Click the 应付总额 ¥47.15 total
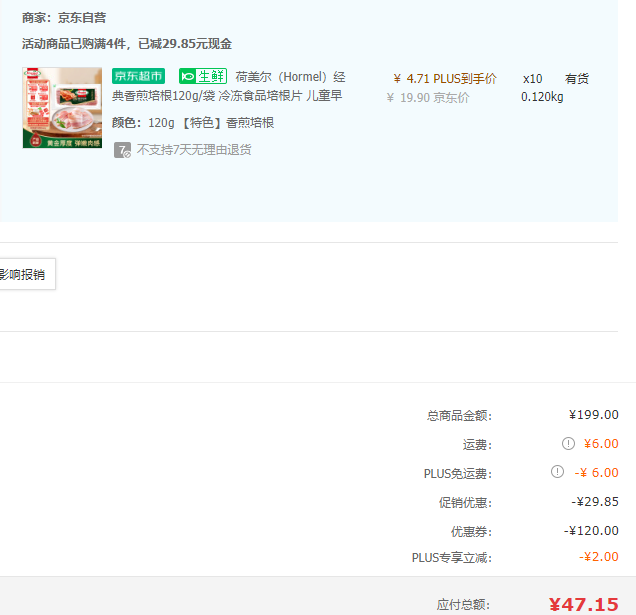Image resolution: width=636 pixels, height=615 pixels. tap(584, 604)
